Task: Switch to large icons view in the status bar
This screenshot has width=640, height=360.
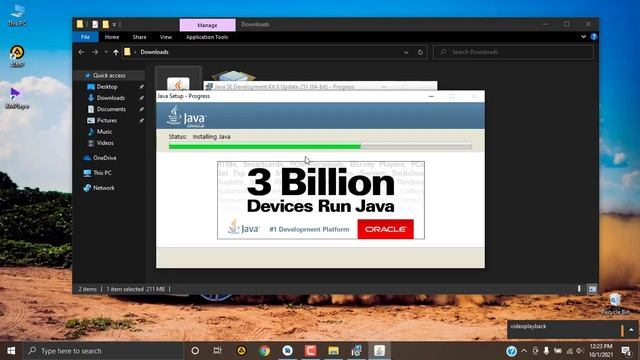Action: 592,289
